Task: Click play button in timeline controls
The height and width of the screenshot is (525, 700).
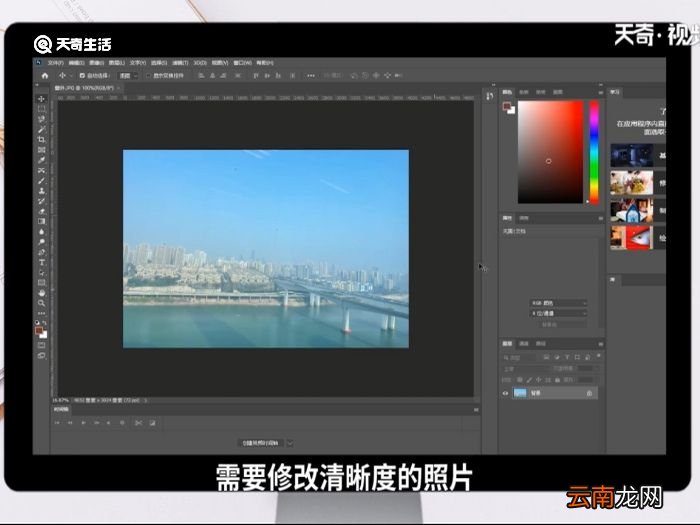Action: coord(83,423)
